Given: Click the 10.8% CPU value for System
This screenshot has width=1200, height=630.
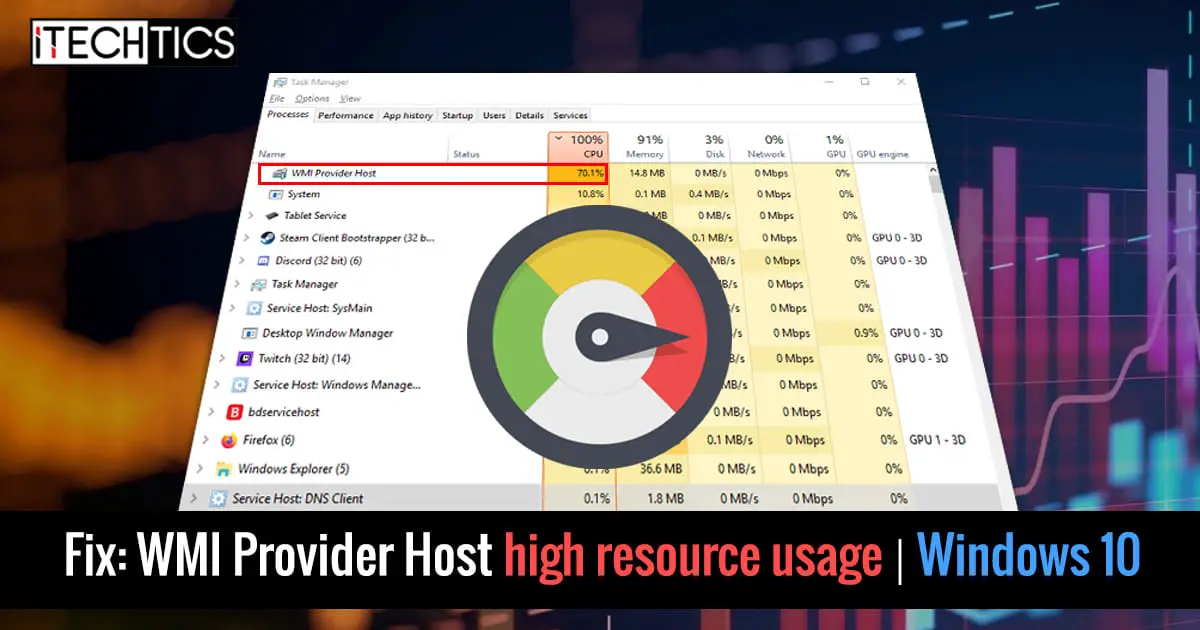Looking at the screenshot, I should pos(591,194).
